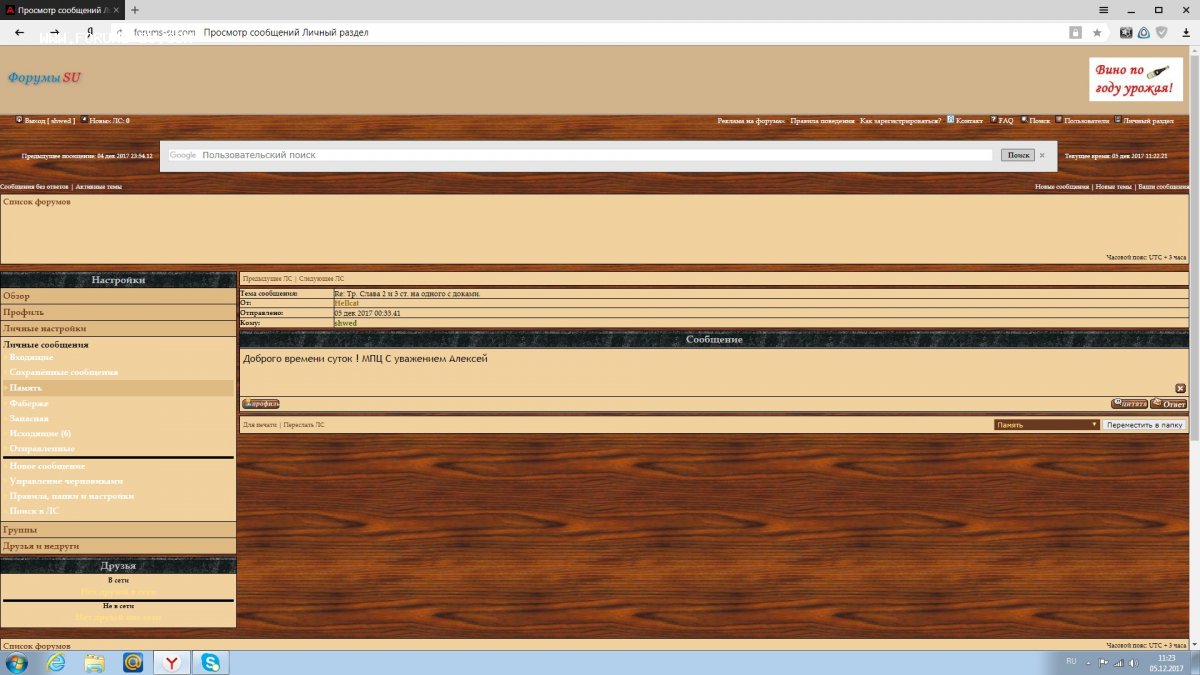Click the browser bookmark star icon
The width and height of the screenshot is (1200, 675).
[x=1097, y=32]
